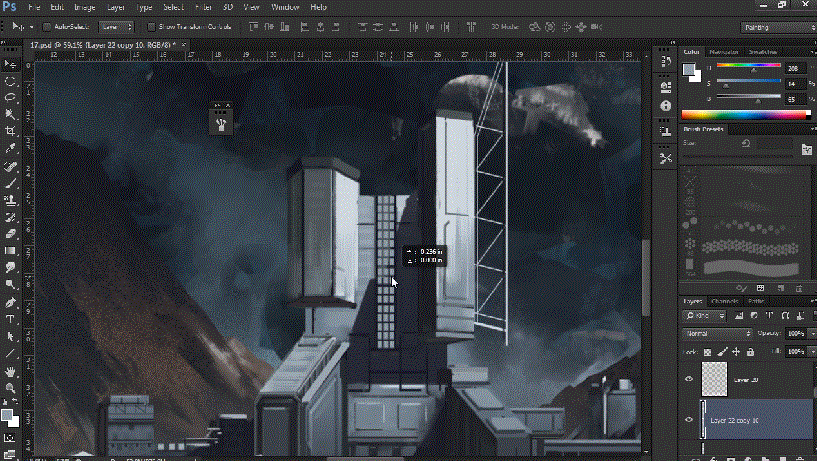The image size is (817, 461).
Task: Switch to the Swatches tab
Action: 763,52
